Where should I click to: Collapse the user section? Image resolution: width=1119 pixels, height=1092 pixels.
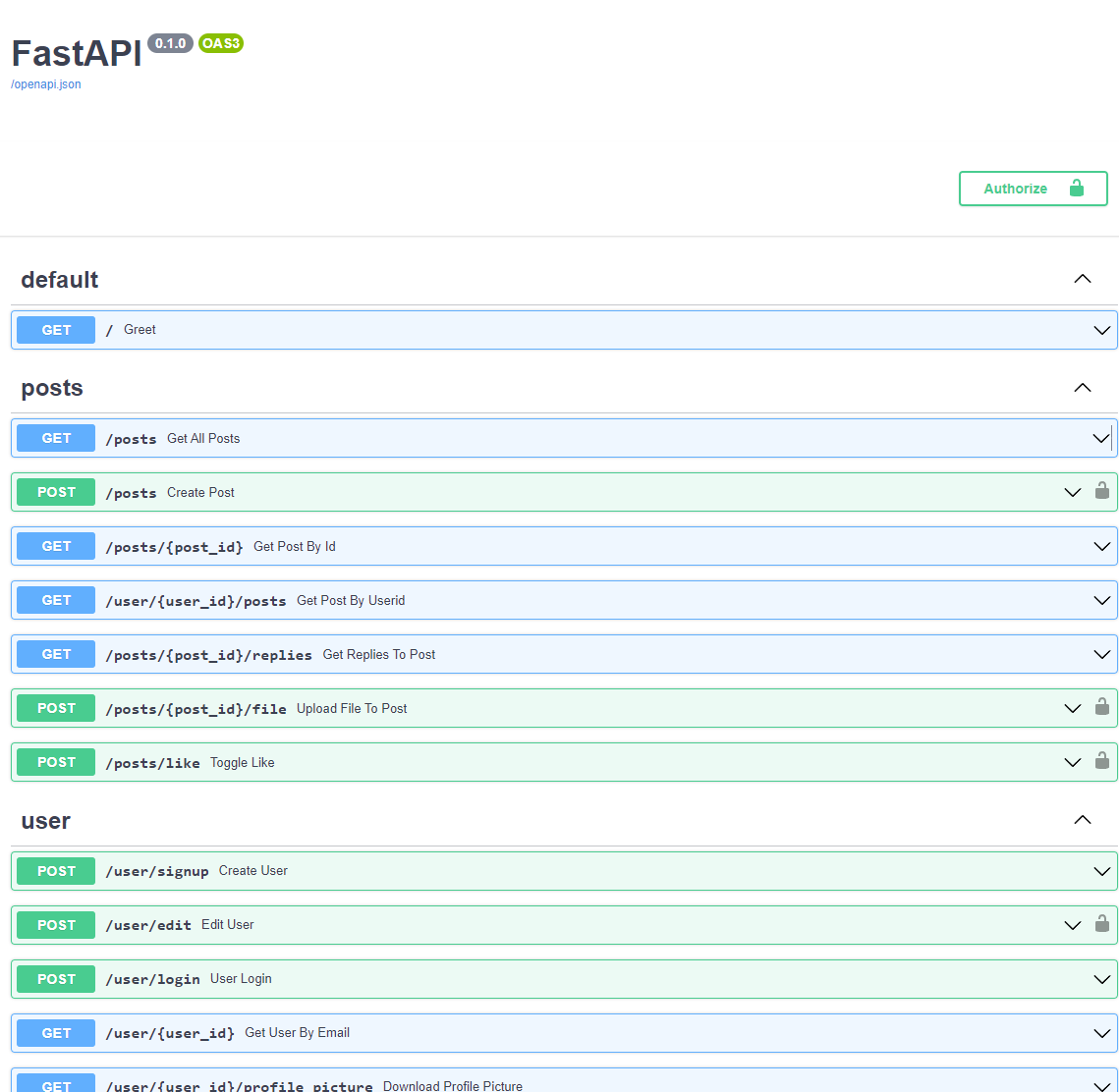tap(1083, 820)
